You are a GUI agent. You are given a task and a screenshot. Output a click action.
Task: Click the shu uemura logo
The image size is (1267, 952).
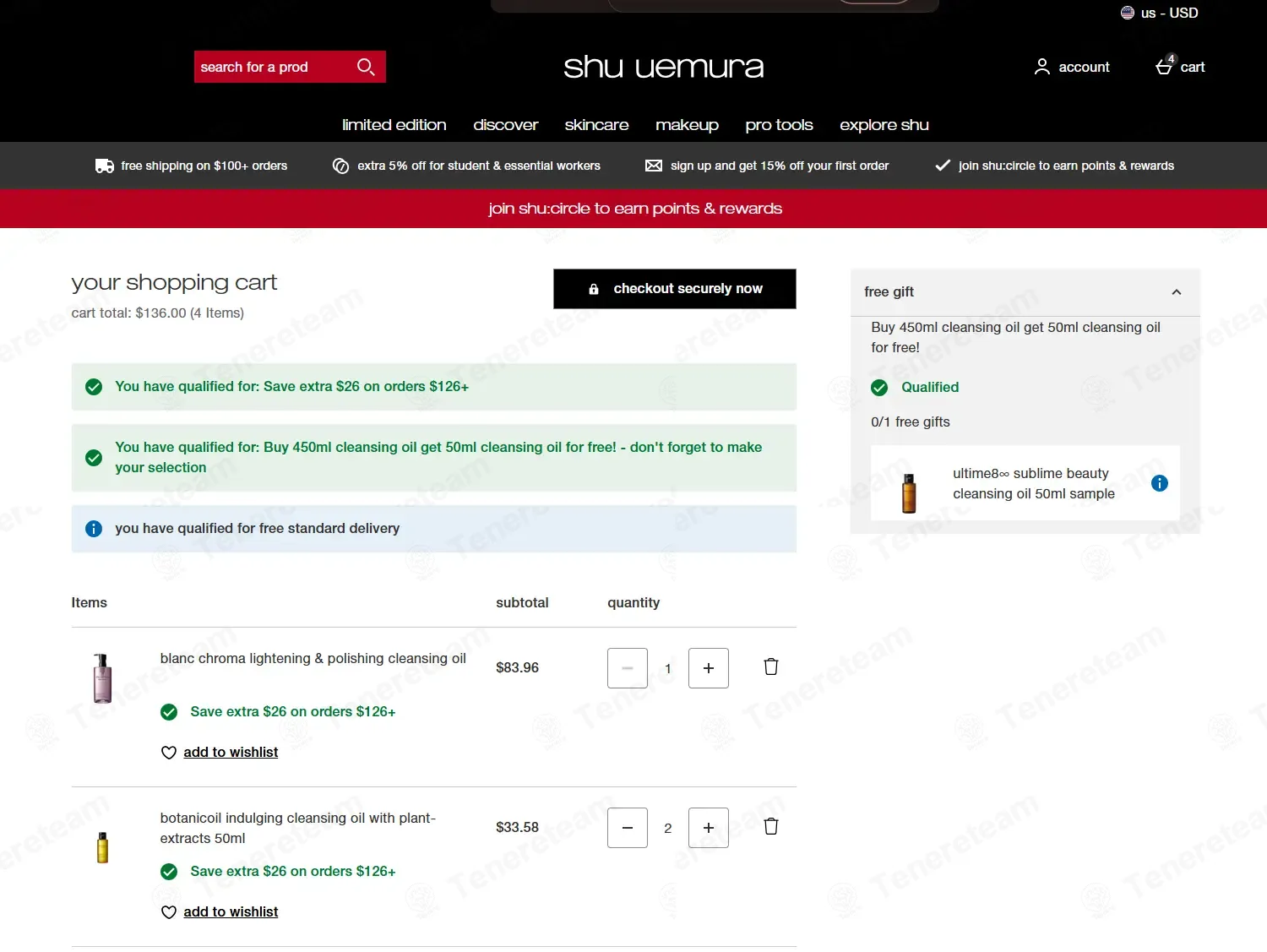point(664,67)
